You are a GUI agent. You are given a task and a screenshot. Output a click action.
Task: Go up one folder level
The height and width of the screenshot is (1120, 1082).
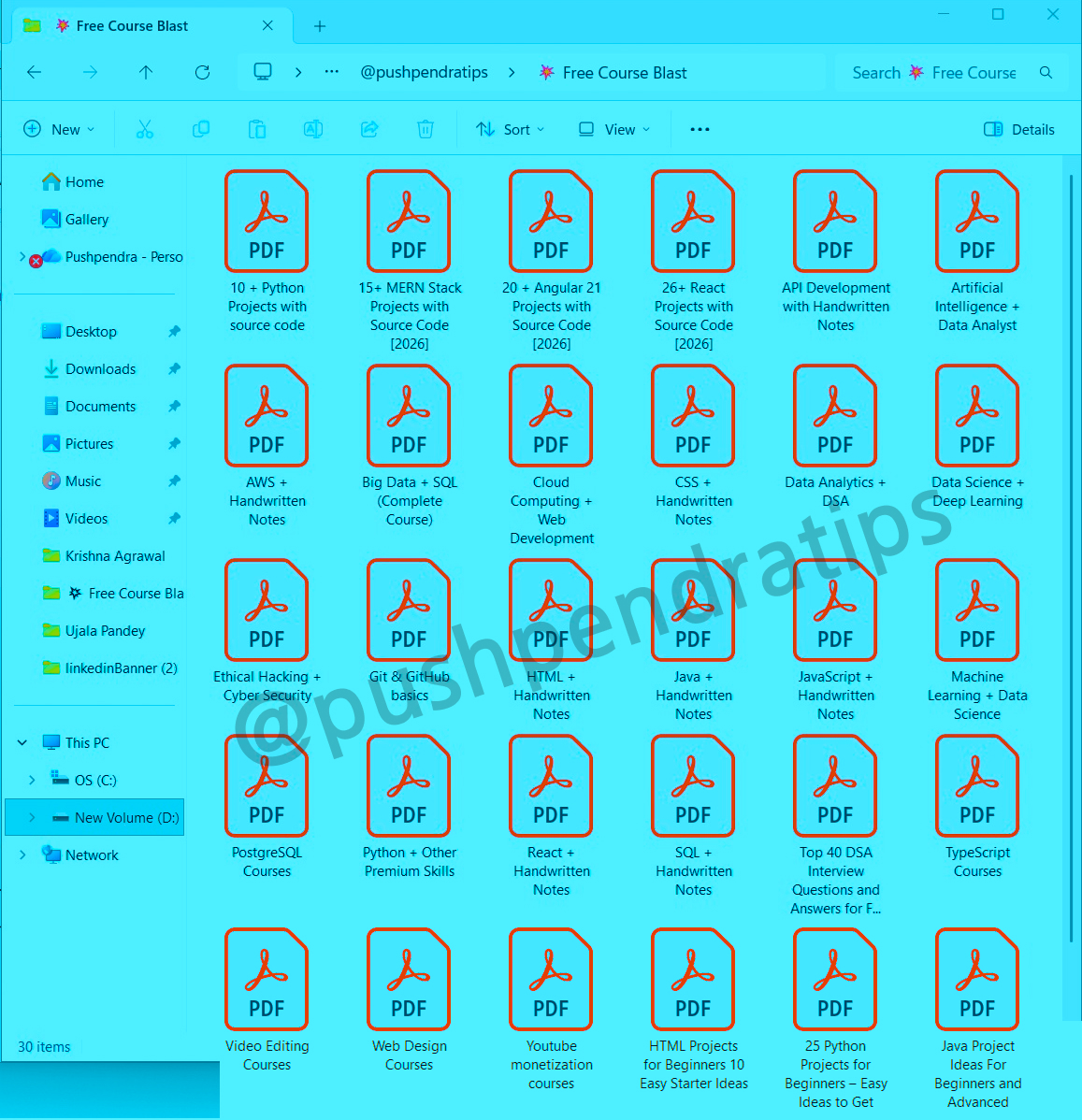coord(146,72)
